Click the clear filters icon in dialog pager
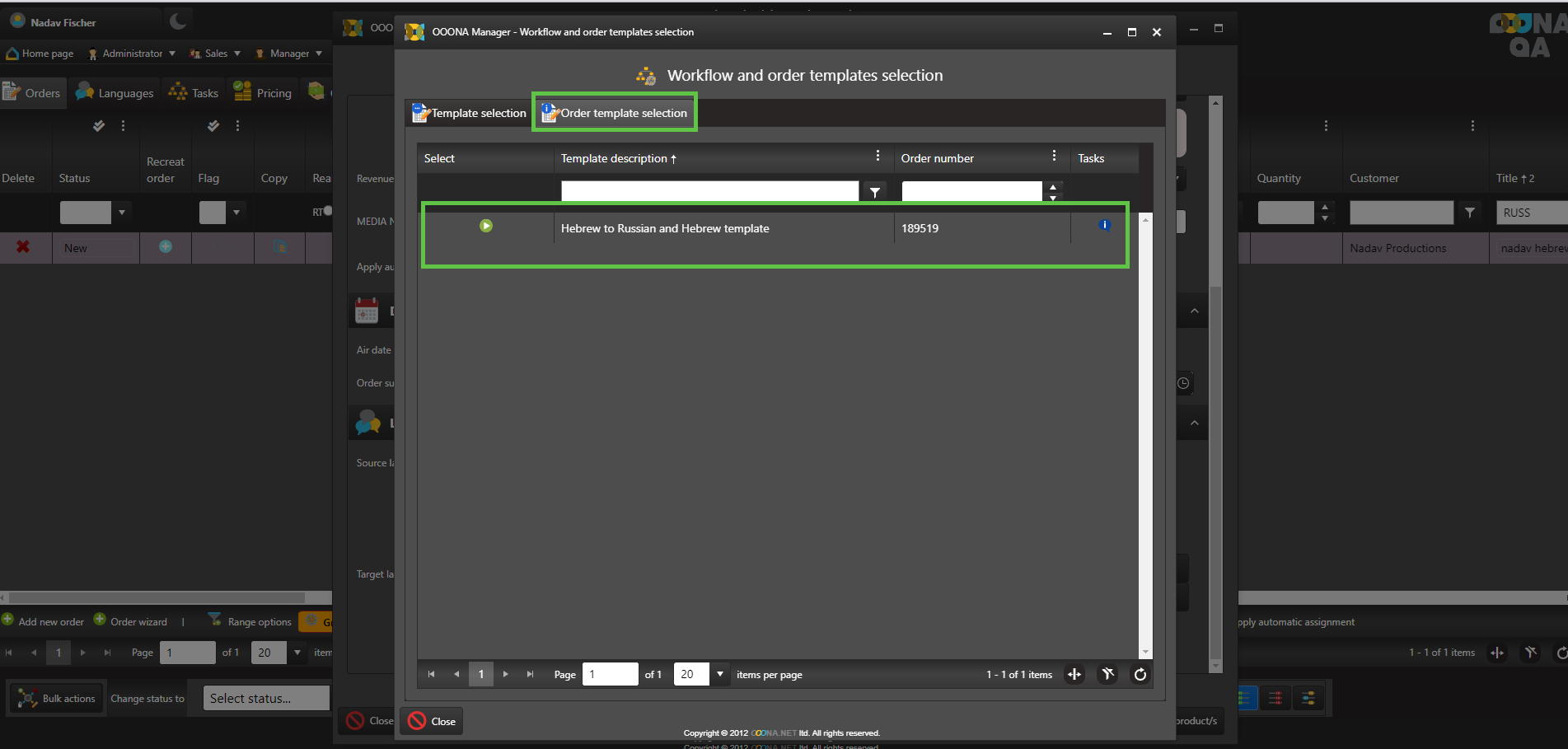Image resolution: width=1568 pixels, height=749 pixels. click(1107, 675)
